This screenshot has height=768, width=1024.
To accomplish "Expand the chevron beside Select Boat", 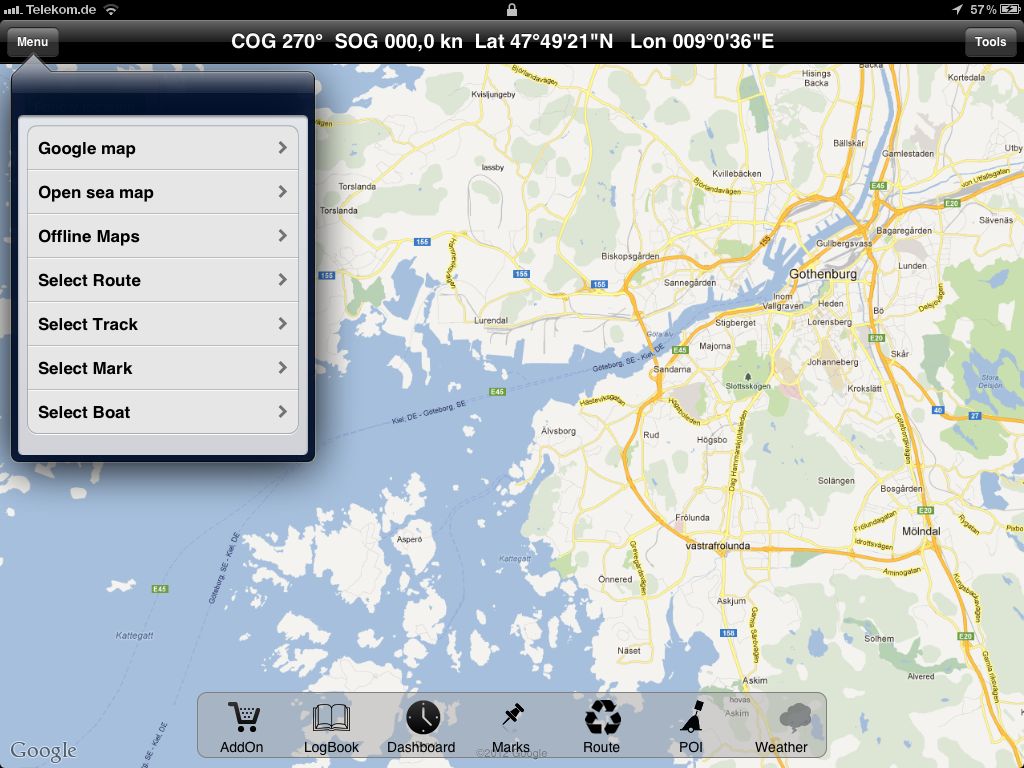I will click(283, 411).
